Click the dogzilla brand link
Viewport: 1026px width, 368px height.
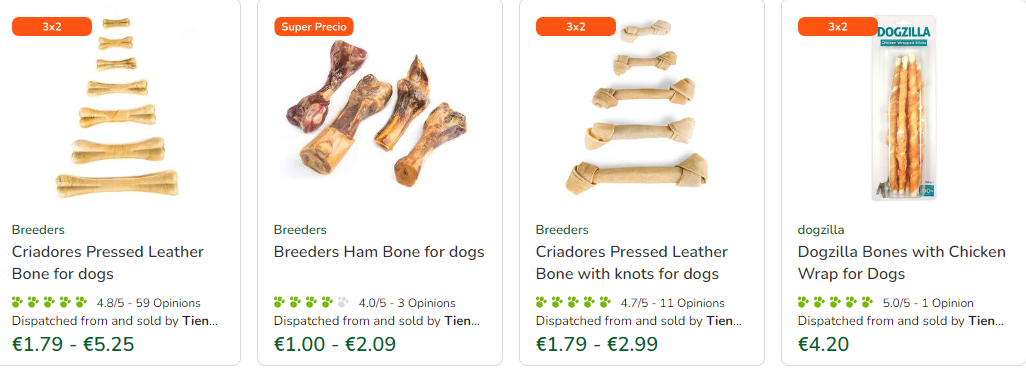(821, 230)
